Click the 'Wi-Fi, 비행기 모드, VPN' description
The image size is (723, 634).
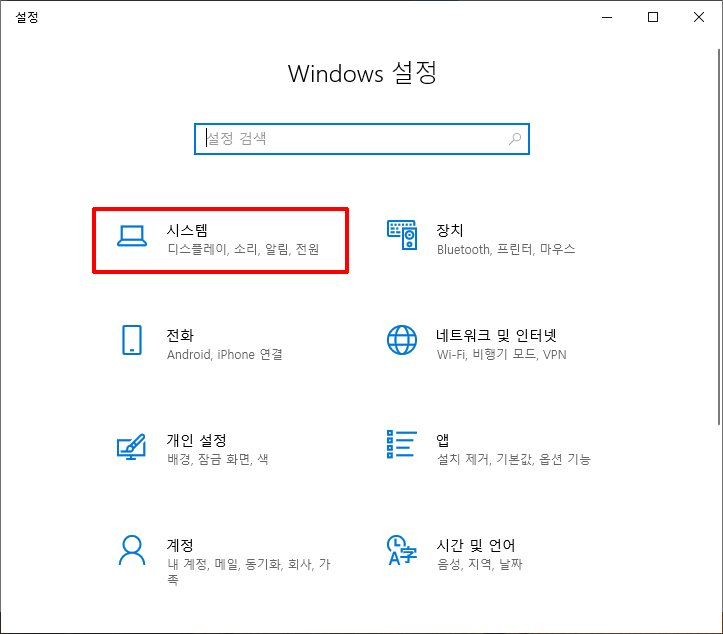click(501, 355)
